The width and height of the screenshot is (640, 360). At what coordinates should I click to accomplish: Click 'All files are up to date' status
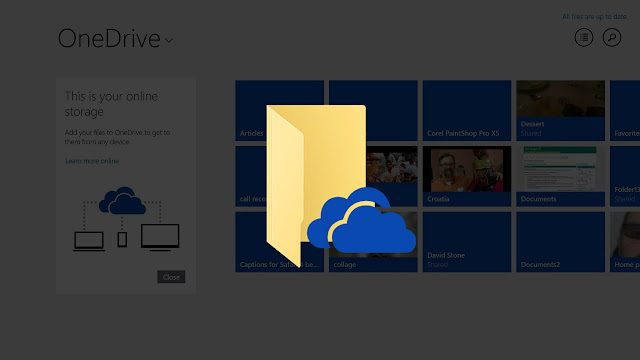[594, 17]
